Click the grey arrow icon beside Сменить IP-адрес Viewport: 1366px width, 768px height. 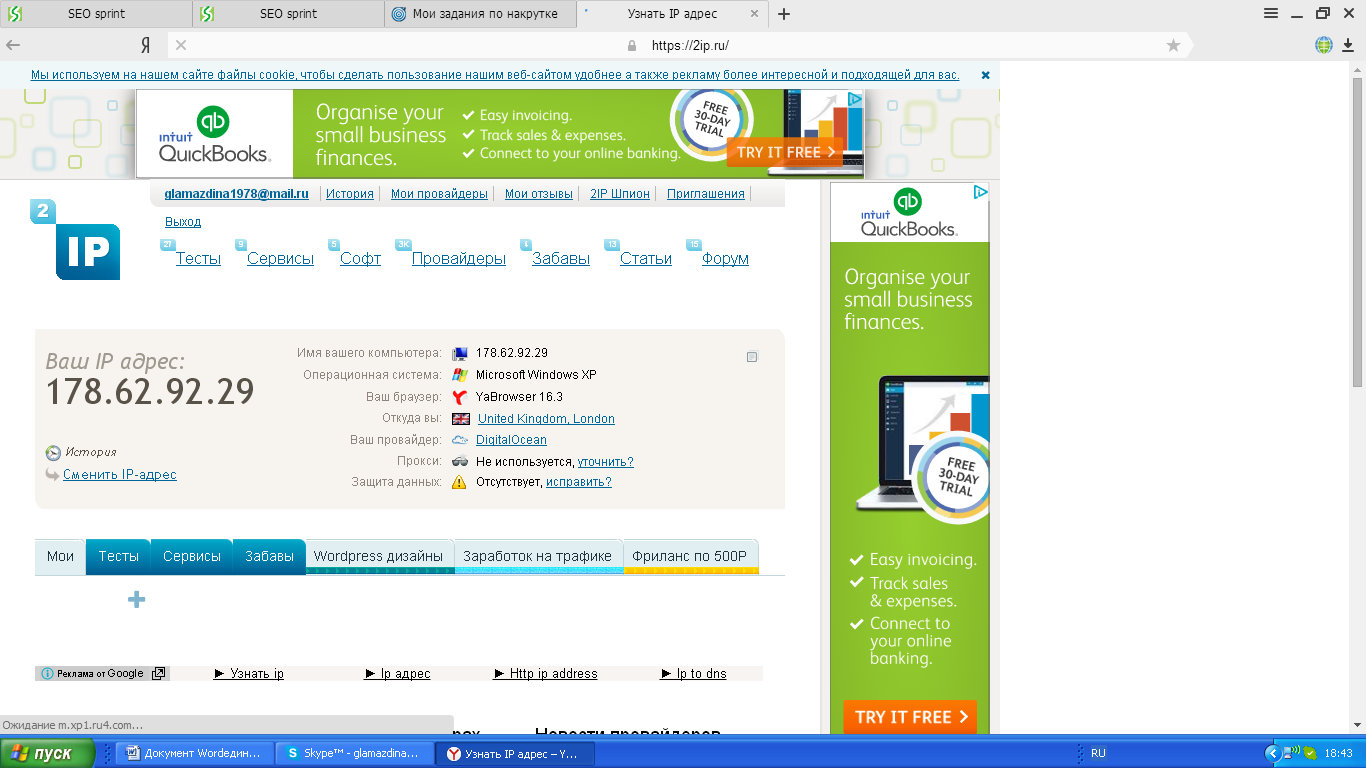tap(53, 475)
